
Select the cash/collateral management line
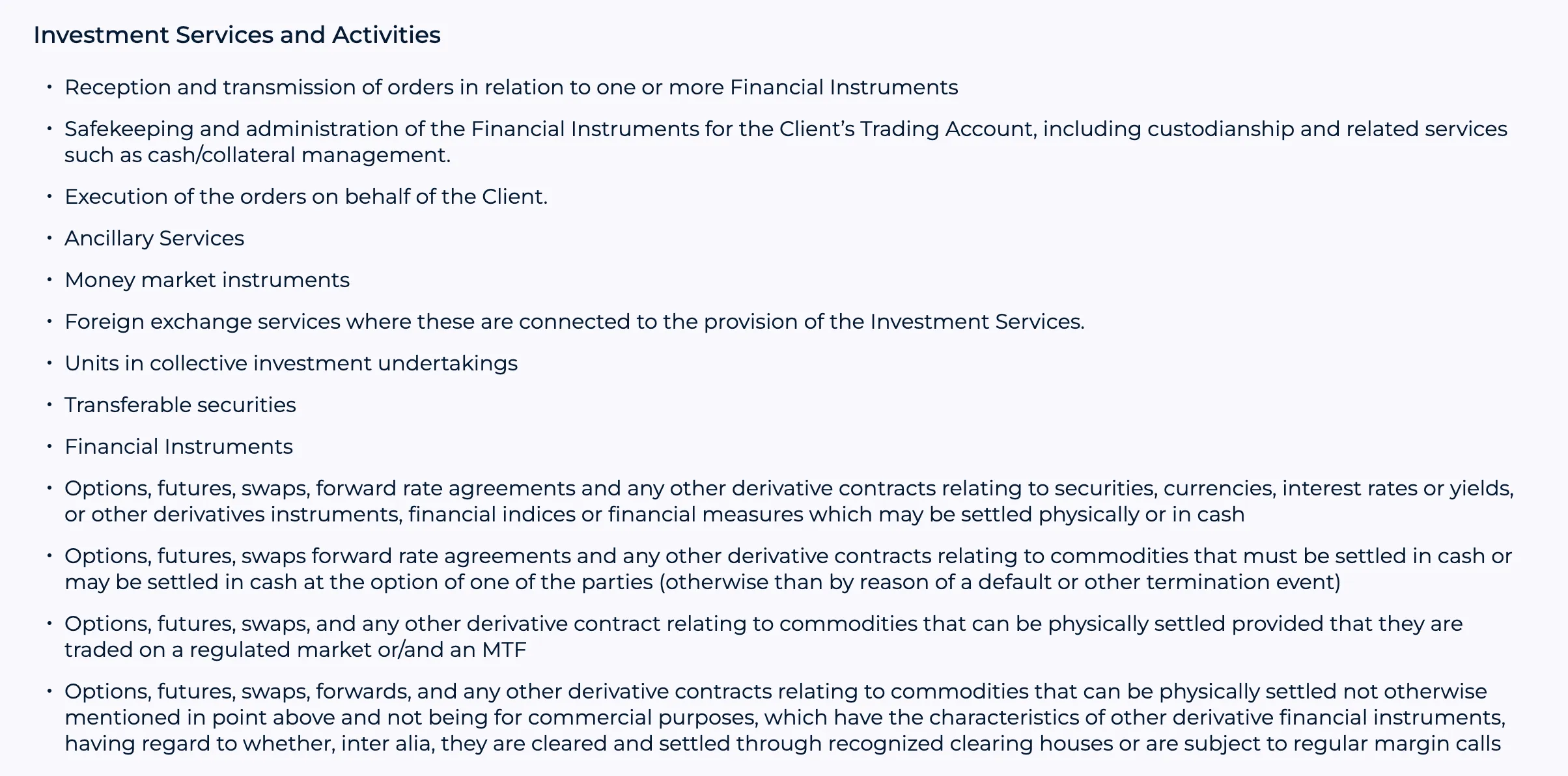[x=257, y=155]
